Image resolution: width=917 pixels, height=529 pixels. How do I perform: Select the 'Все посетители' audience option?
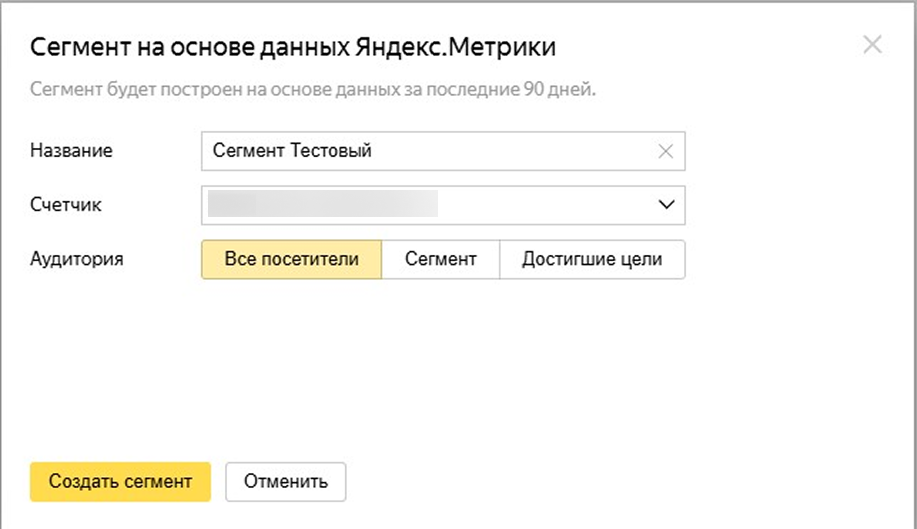[x=291, y=259]
